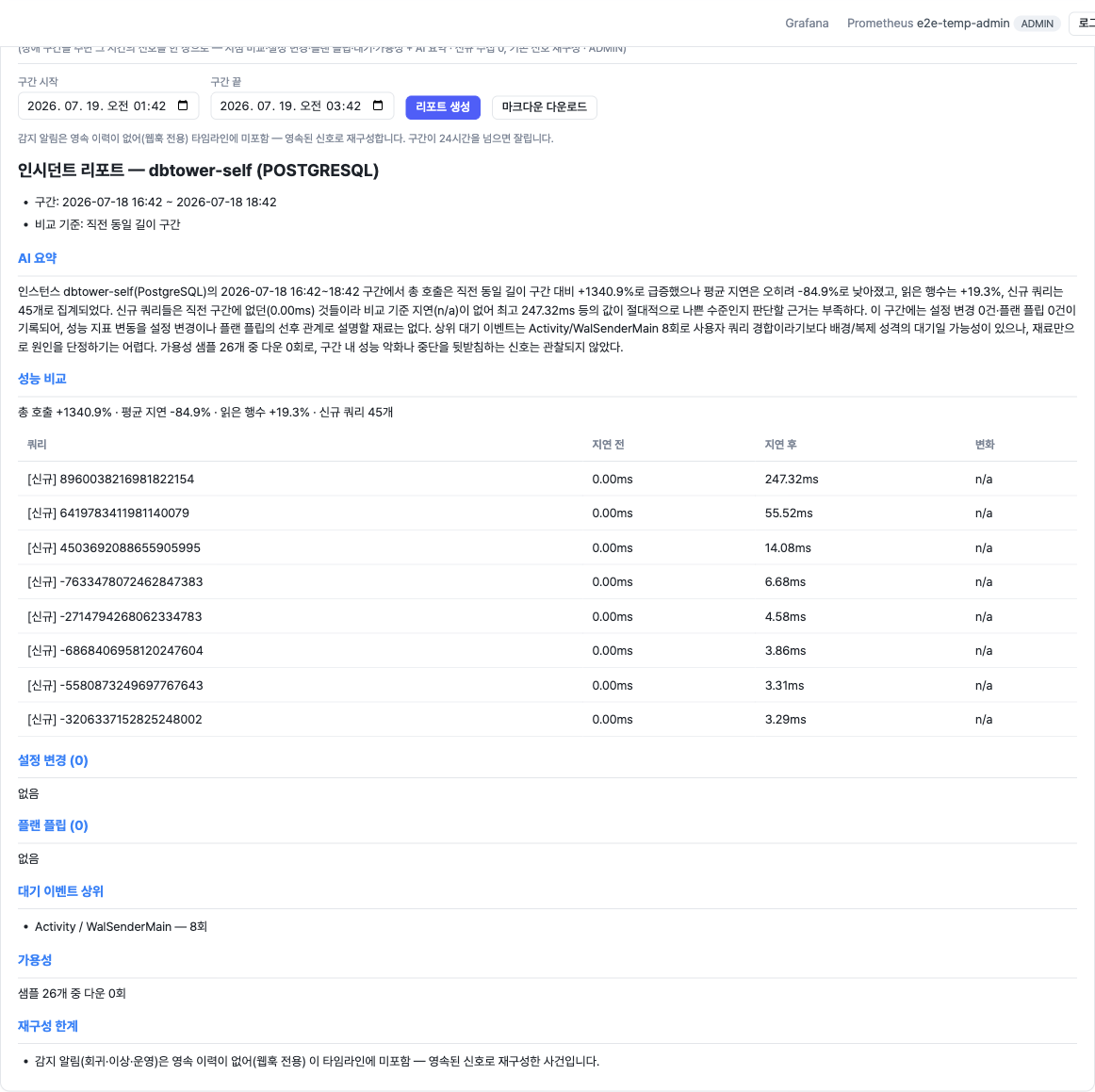Screen dimensions: 1095x1092
Task: Select query row -2714794268062334783
Action: click(547, 616)
